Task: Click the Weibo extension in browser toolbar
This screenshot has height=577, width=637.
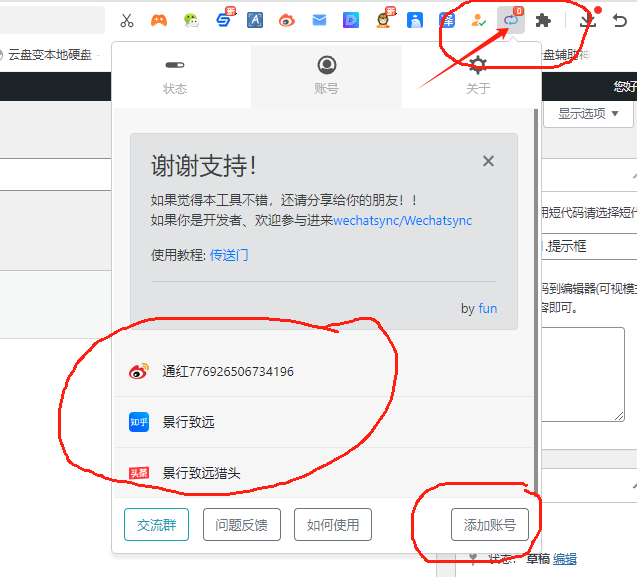Action: click(x=287, y=20)
